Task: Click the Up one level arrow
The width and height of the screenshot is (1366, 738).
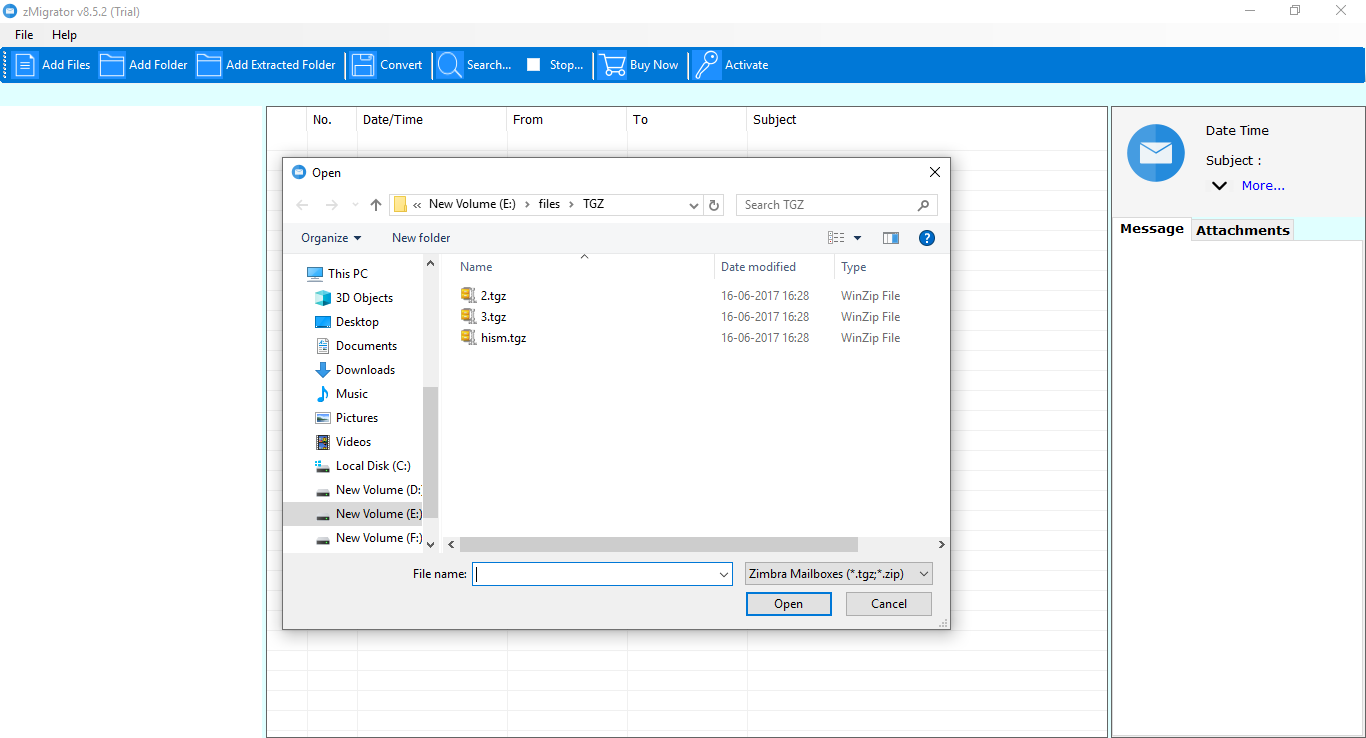Action: coord(376,205)
